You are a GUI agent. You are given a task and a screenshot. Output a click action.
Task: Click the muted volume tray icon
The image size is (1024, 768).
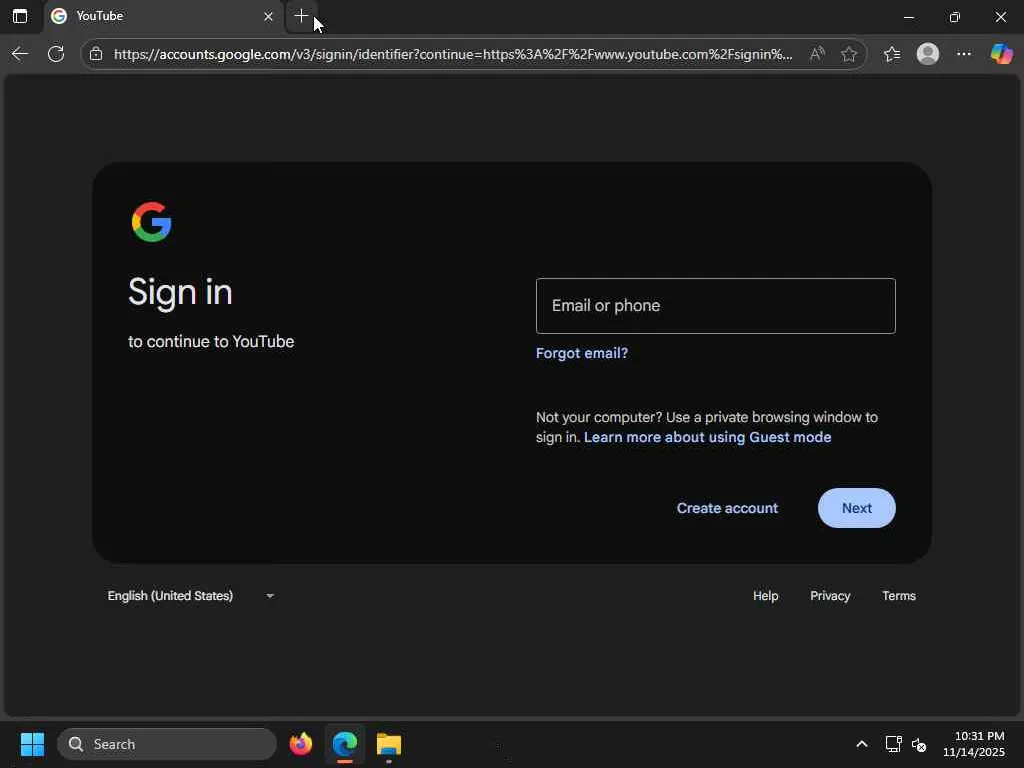[x=919, y=744]
